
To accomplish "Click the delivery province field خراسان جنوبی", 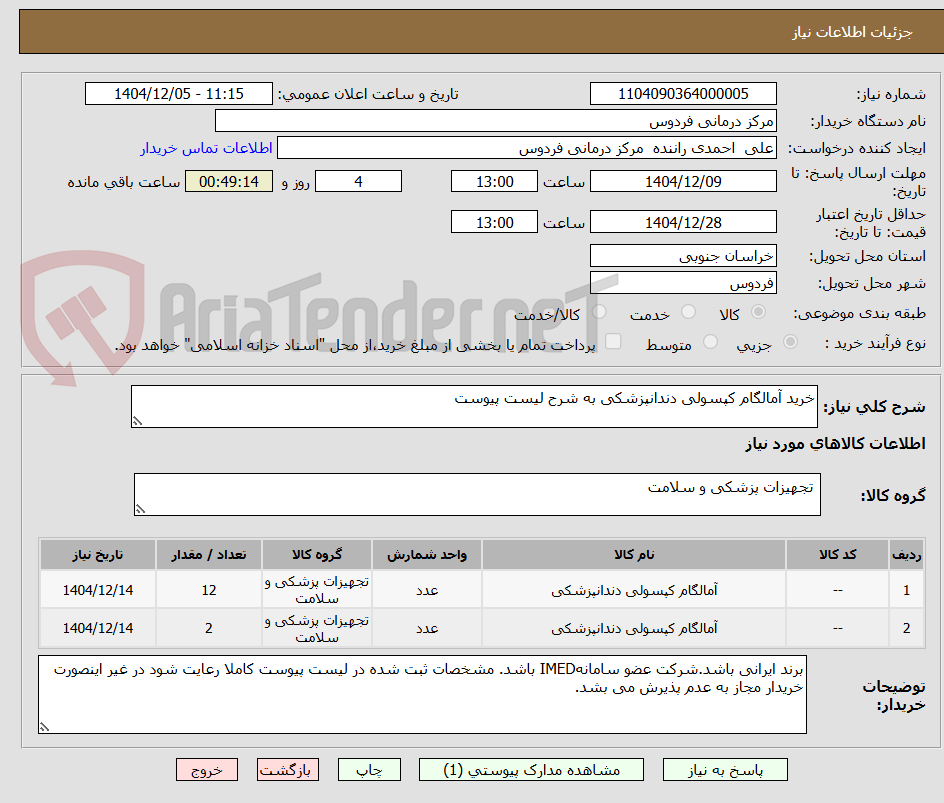I will (x=683, y=256).
